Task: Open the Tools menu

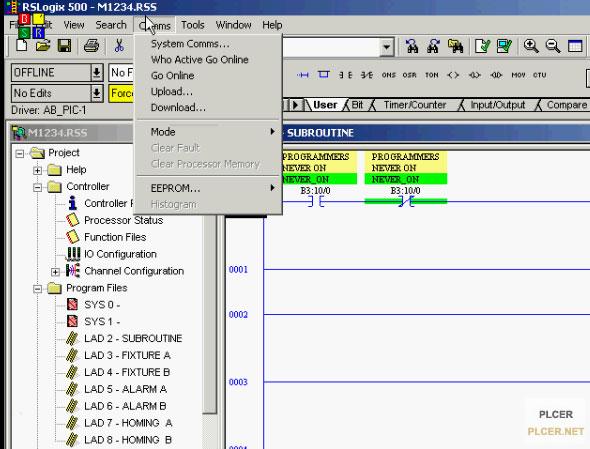Action: (192, 25)
